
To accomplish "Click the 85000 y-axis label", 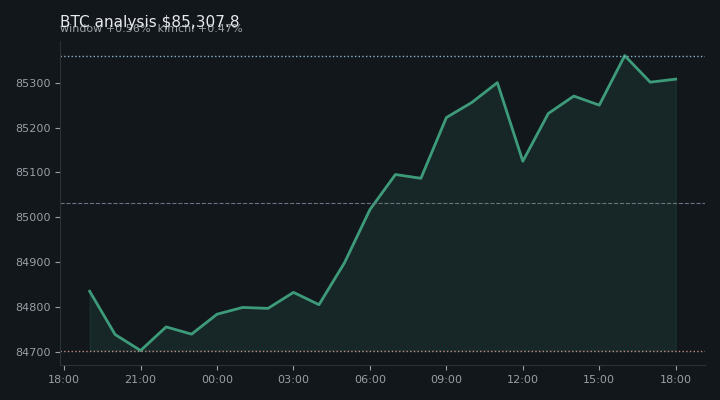I will [33, 217].
